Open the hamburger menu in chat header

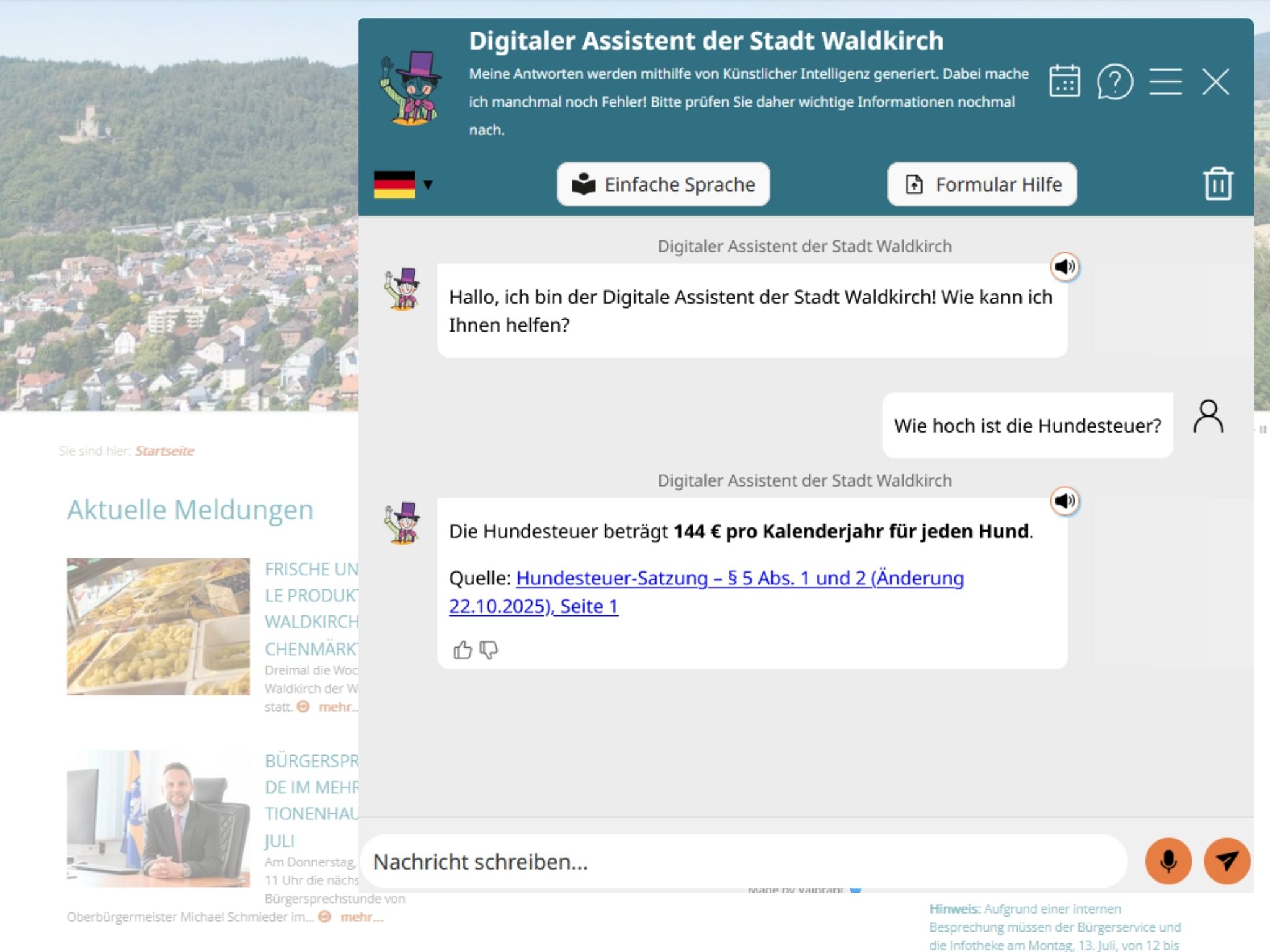(1165, 81)
